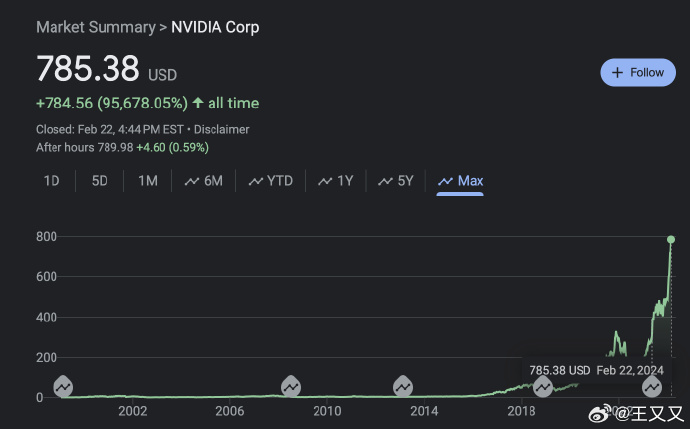Click the trend icon beside Max

[445, 181]
